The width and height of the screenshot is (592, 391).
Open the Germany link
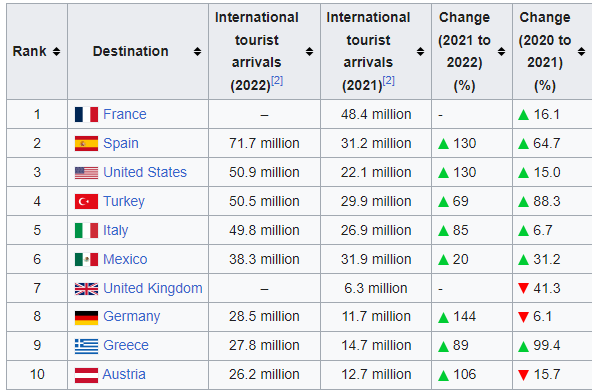[x=131, y=316]
